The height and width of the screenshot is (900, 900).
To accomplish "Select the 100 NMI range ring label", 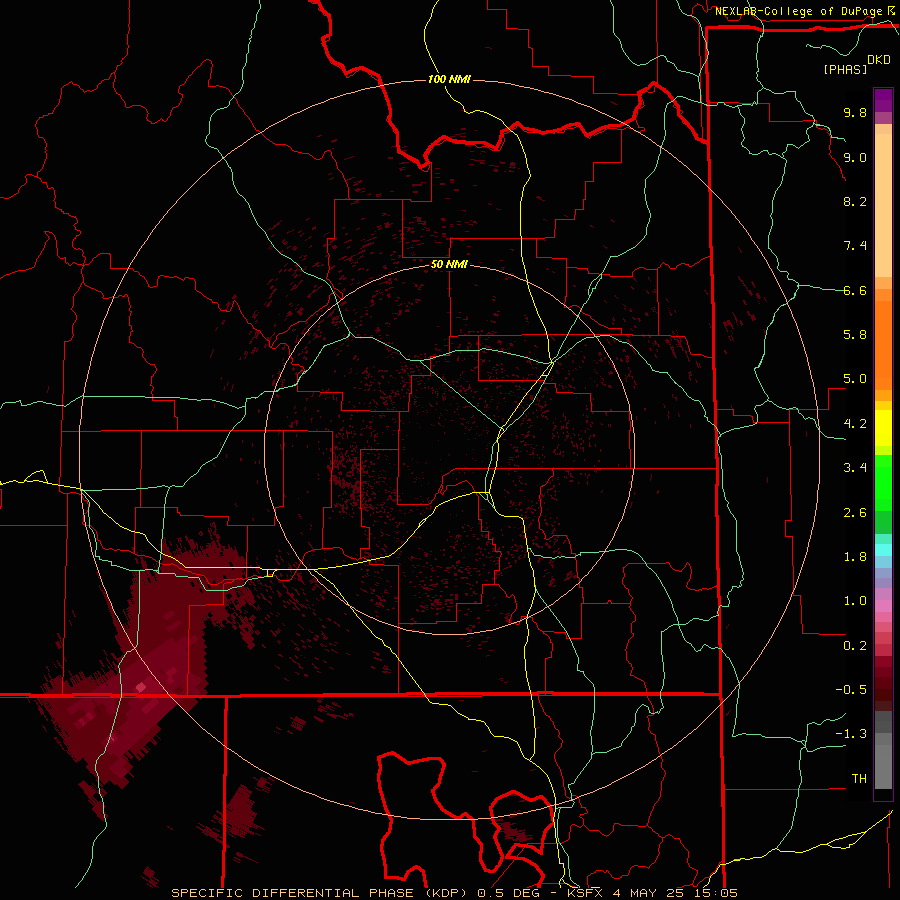I will [449, 79].
